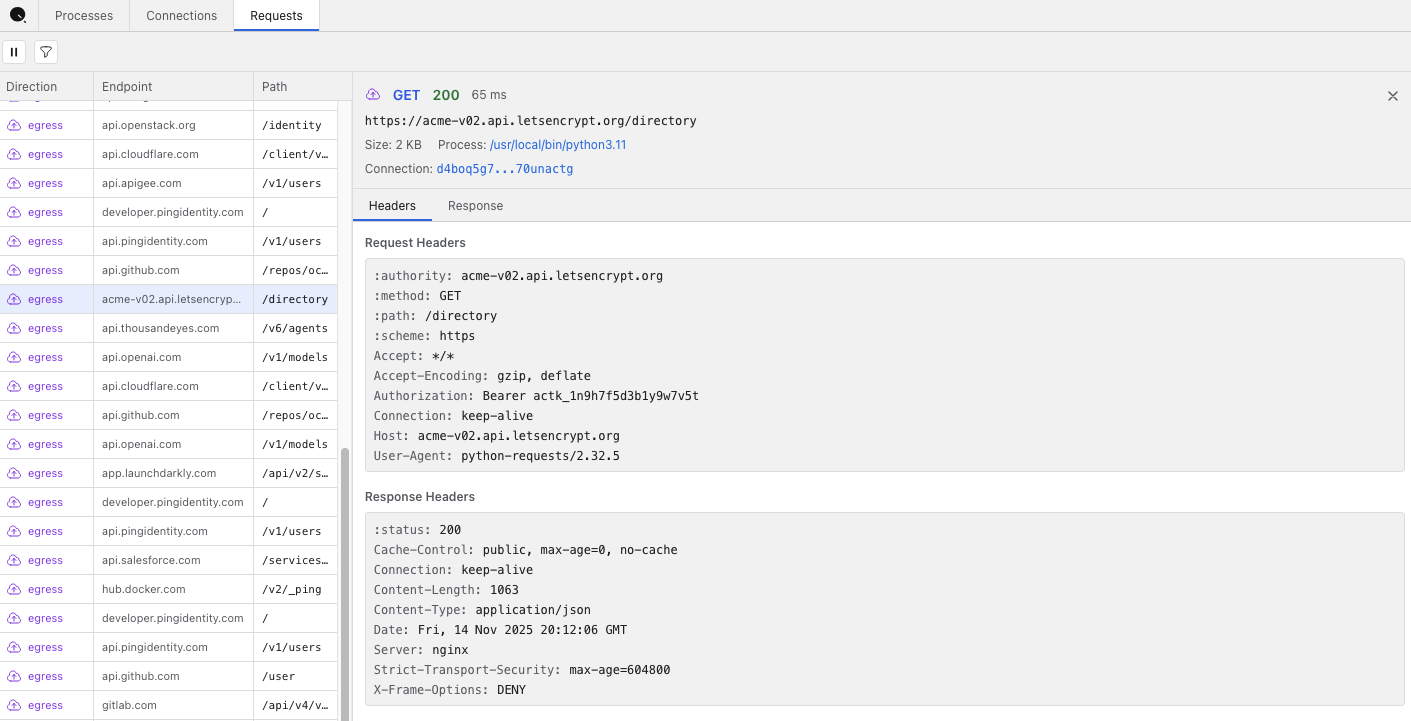The image size is (1411, 721).
Task: Click the egress icon on hub.docker.com row
Action: pos(14,590)
